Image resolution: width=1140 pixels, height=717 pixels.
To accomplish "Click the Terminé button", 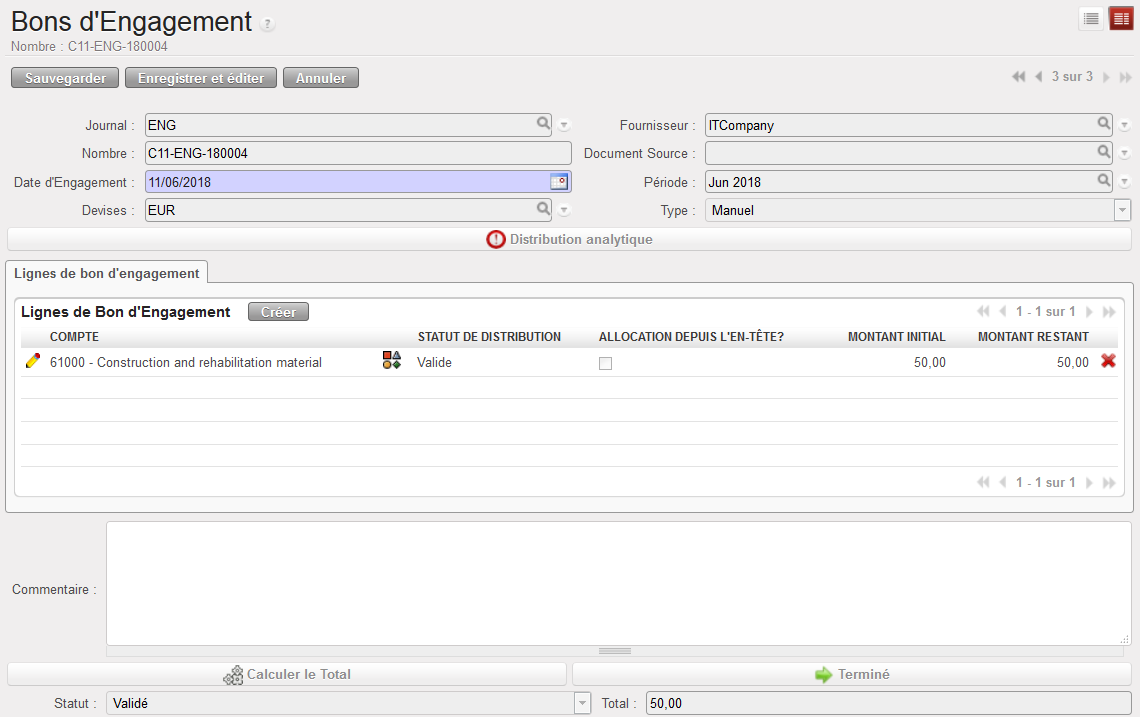I will [x=851, y=674].
